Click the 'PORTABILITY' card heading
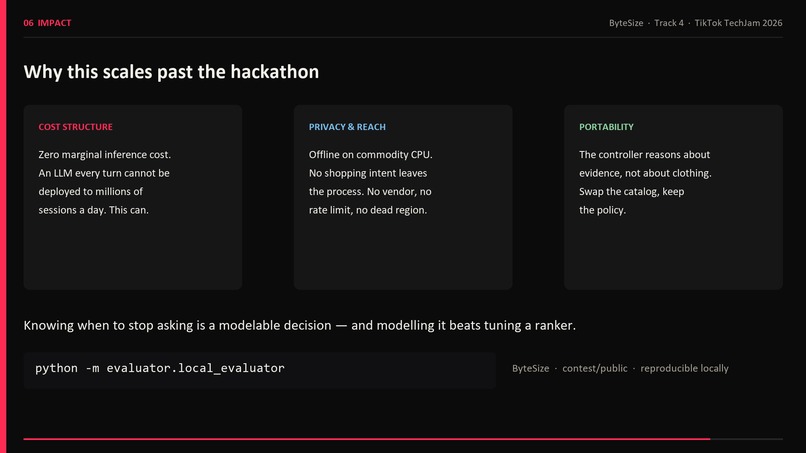806x453 pixels. click(x=606, y=126)
